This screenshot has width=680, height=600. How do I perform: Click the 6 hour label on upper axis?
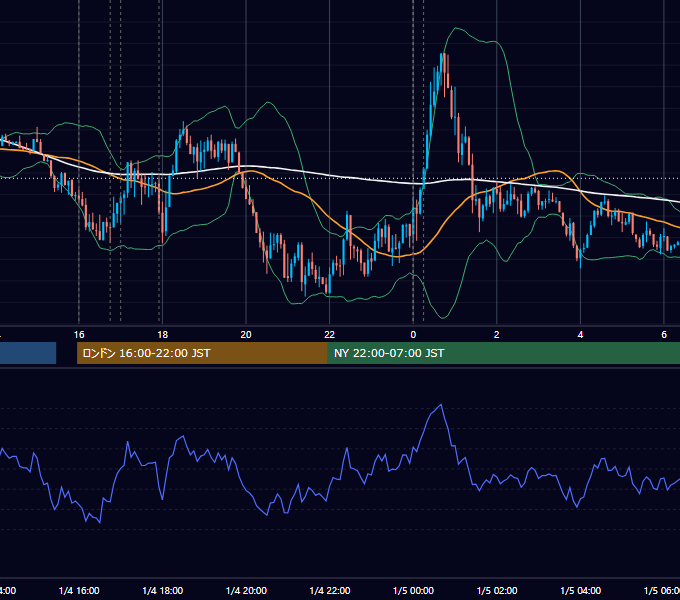[664, 335]
